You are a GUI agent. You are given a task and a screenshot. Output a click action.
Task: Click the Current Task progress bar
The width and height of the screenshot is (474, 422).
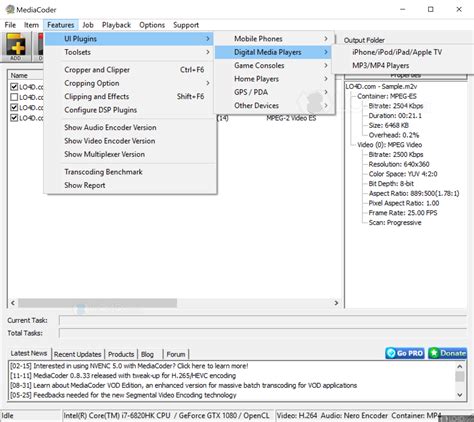[263, 320]
